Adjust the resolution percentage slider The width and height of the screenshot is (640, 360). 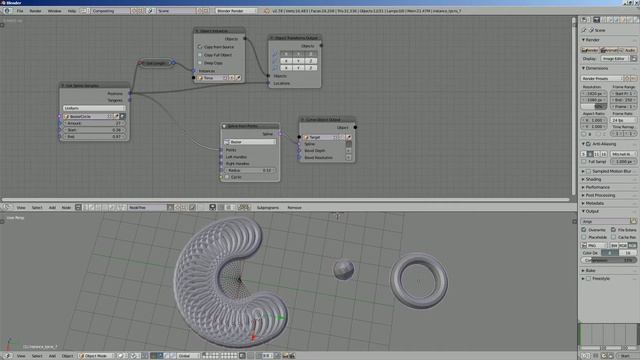coord(594,107)
